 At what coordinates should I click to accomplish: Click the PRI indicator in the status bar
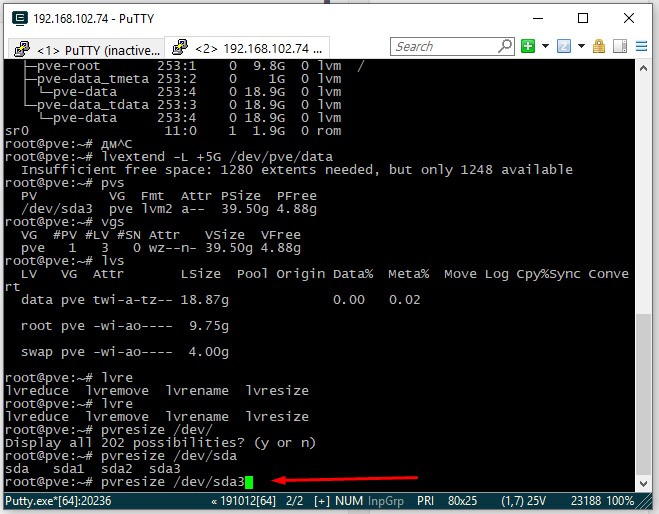(x=425, y=501)
